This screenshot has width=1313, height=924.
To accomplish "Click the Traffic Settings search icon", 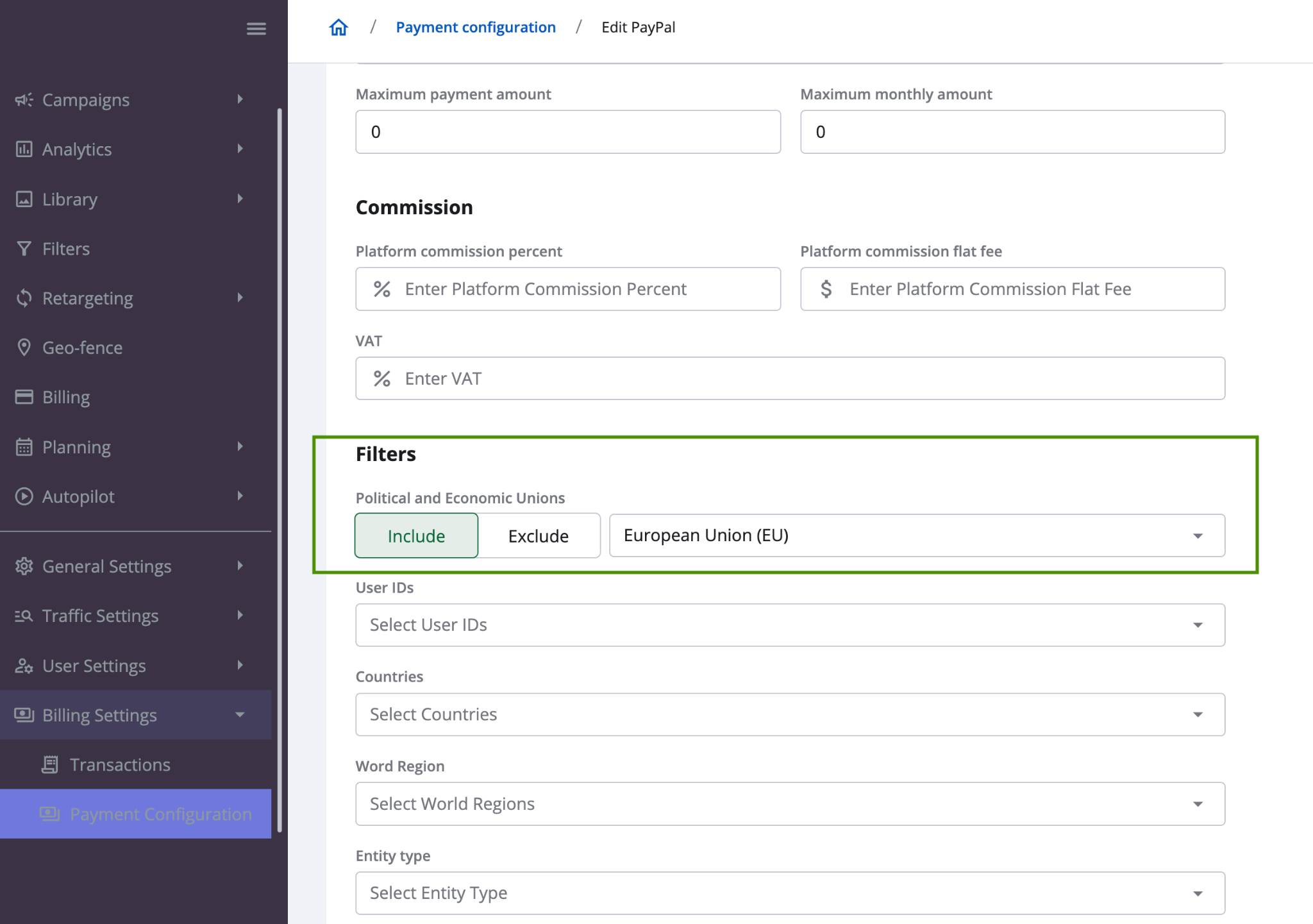I will [24, 616].
